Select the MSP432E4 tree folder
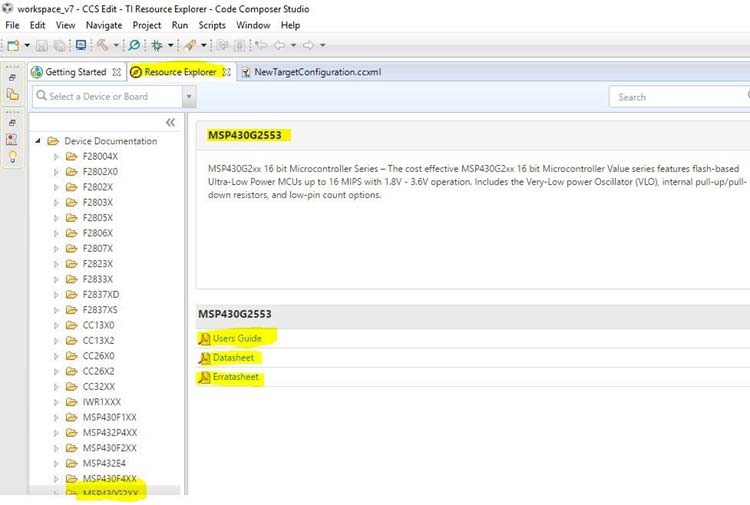 104,463
